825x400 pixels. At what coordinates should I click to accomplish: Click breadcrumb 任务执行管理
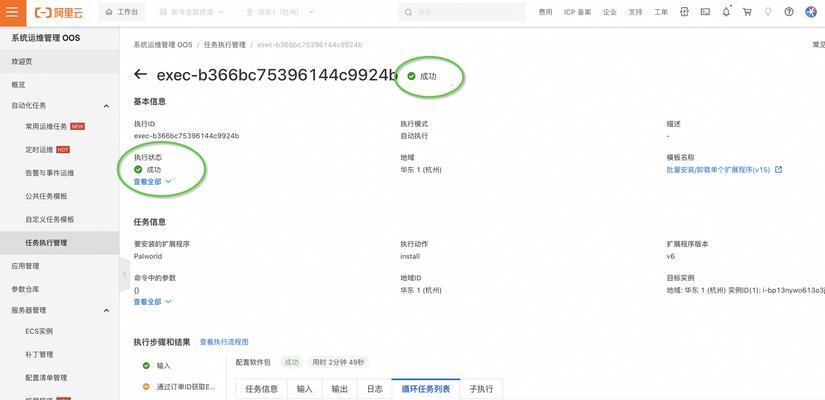pyautogui.click(x=225, y=45)
